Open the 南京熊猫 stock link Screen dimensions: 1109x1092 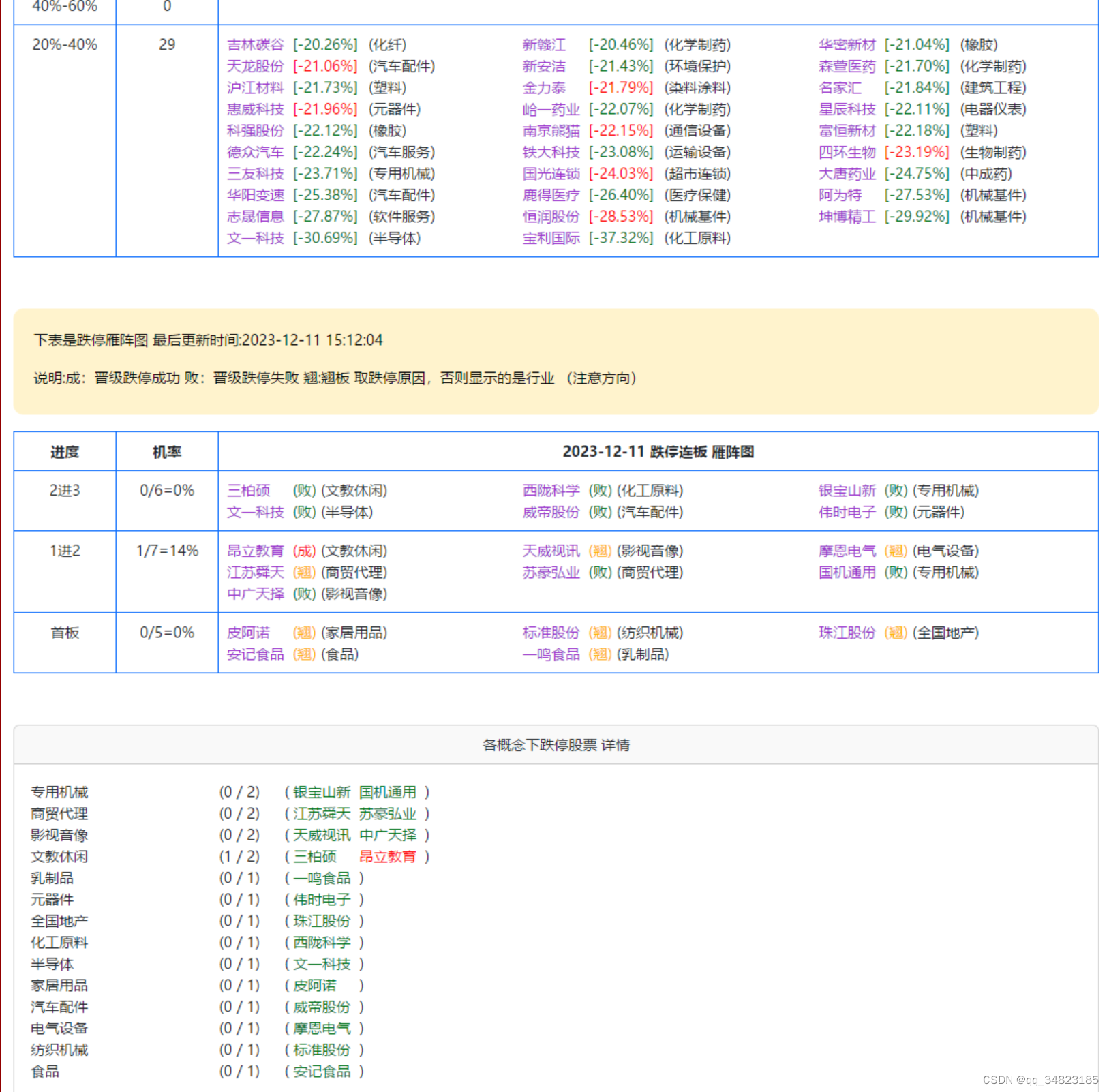coord(551,131)
